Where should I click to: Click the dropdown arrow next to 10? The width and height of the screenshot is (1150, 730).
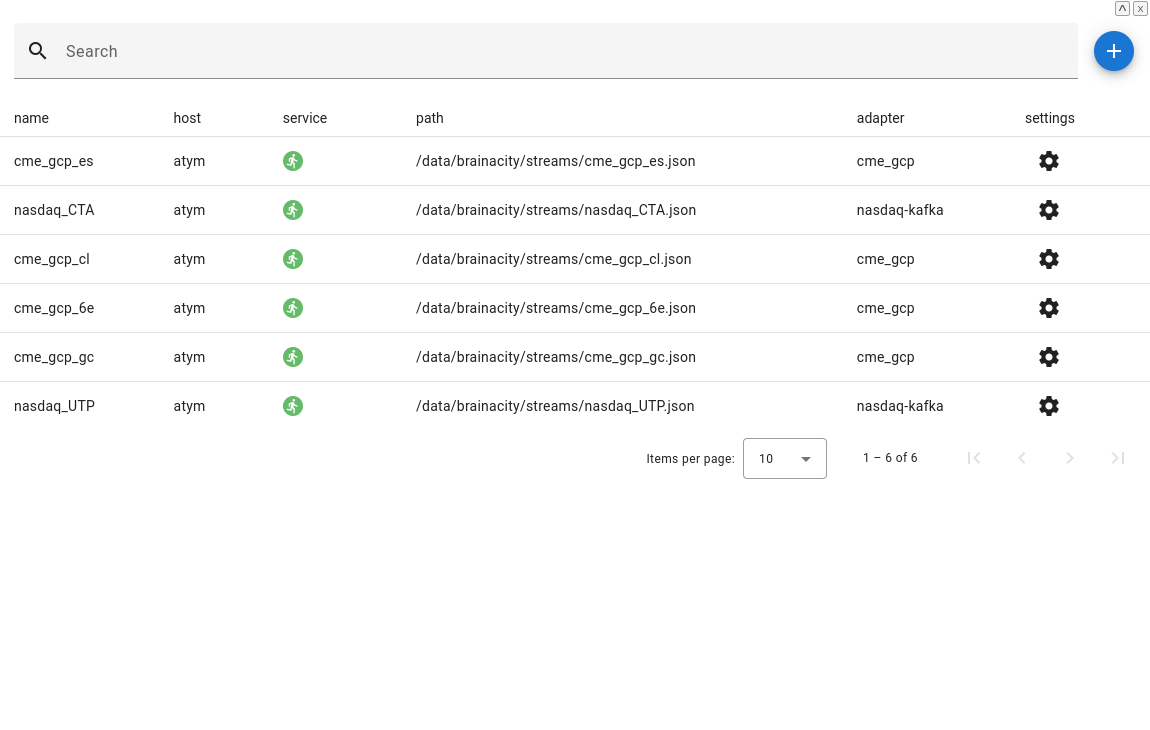click(x=805, y=458)
